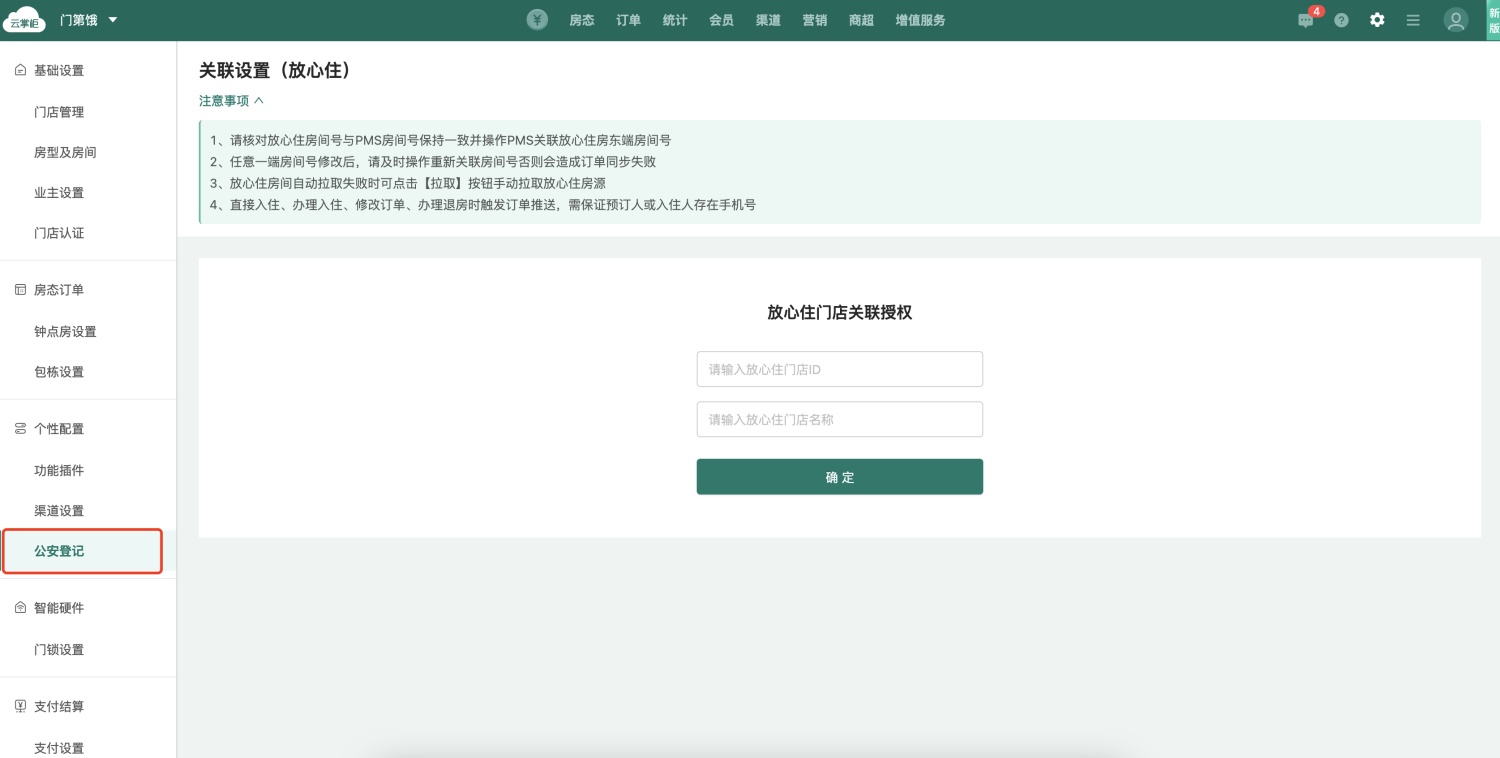Click note 2 about 订单同步失败
The width and height of the screenshot is (1500, 758).
[x=433, y=162]
